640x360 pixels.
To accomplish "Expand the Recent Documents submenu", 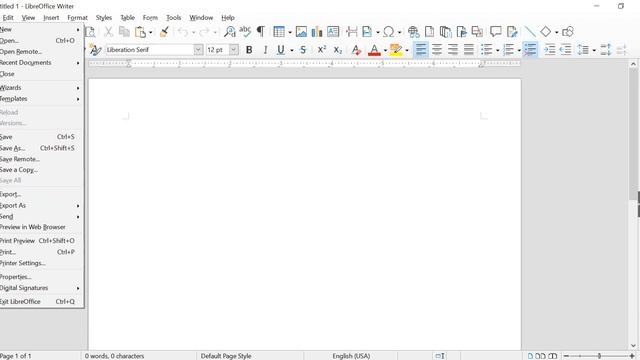I will (40, 63).
